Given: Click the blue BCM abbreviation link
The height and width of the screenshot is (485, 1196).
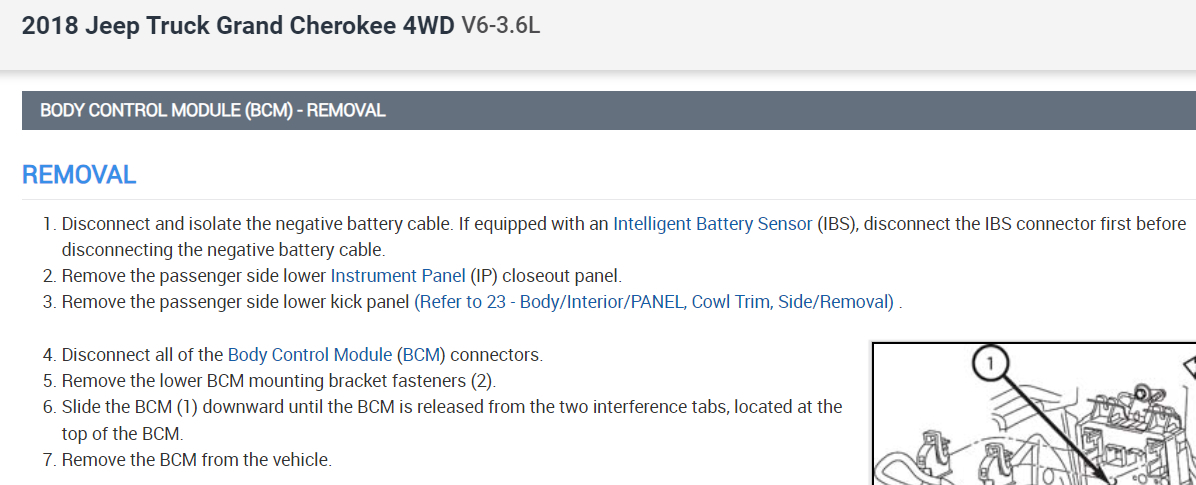Looking at the screenshot, I should click(420, 354).
